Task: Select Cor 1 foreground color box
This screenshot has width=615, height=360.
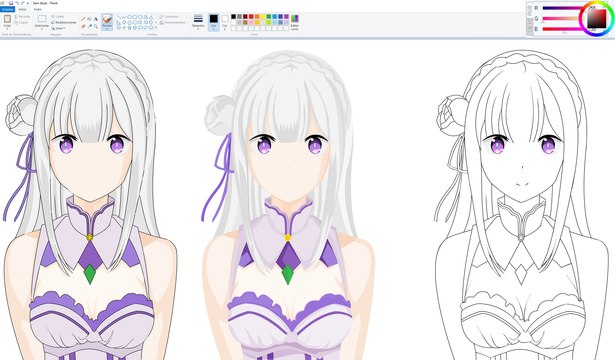Action: [x=213, y=22]
